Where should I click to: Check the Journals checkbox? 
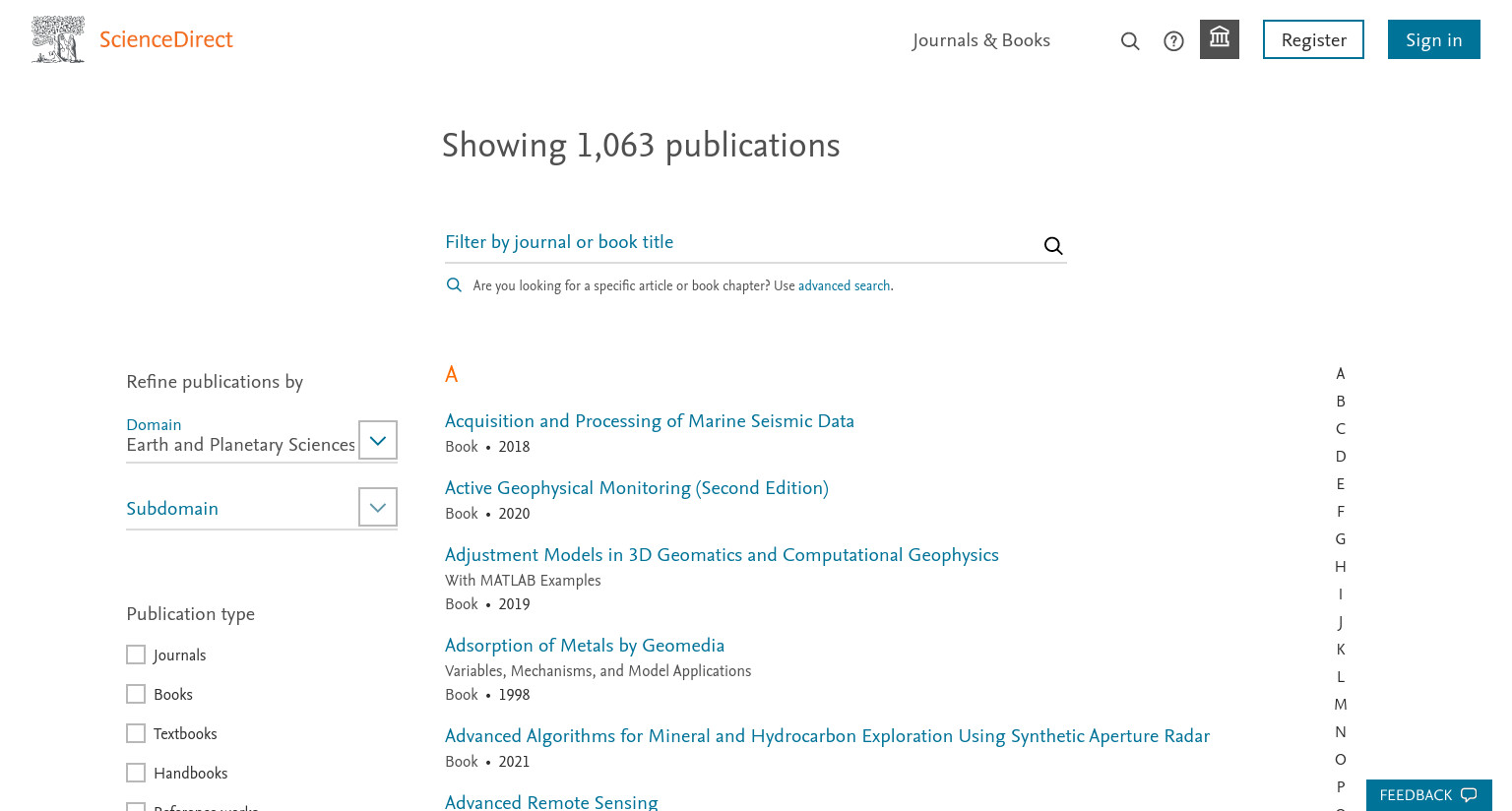pyautogui.click(x=136, y=655)
